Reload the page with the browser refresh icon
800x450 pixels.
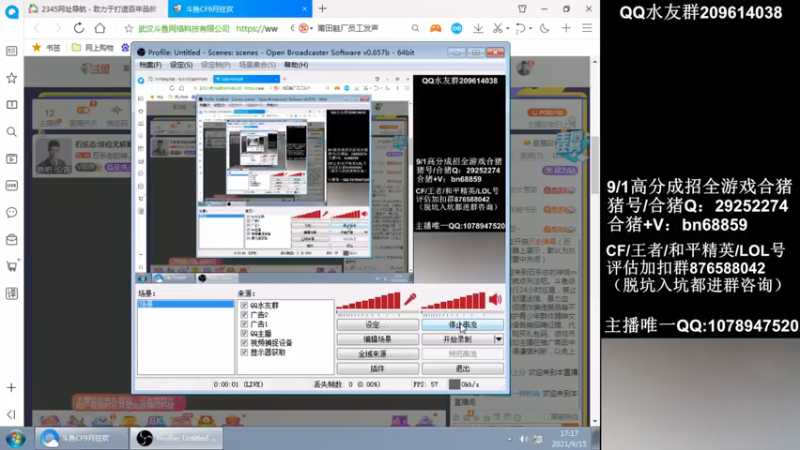[x=79, y=28]
